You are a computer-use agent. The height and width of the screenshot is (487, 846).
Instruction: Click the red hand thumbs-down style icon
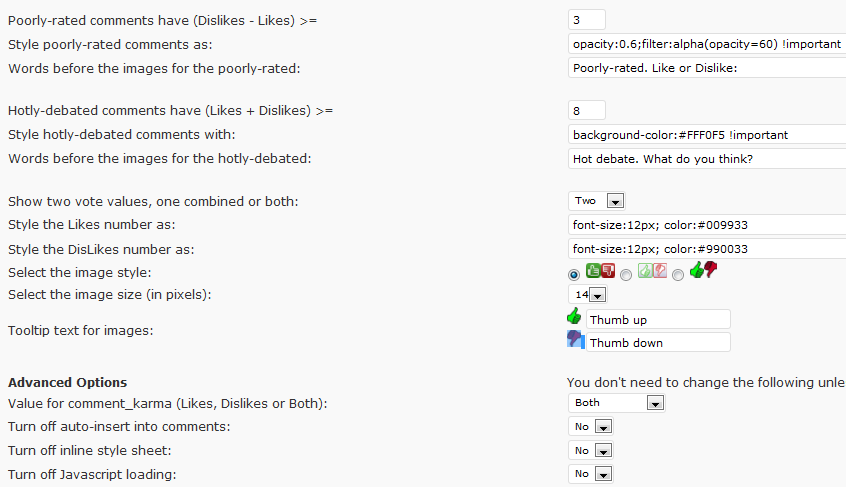pos(711,269)
